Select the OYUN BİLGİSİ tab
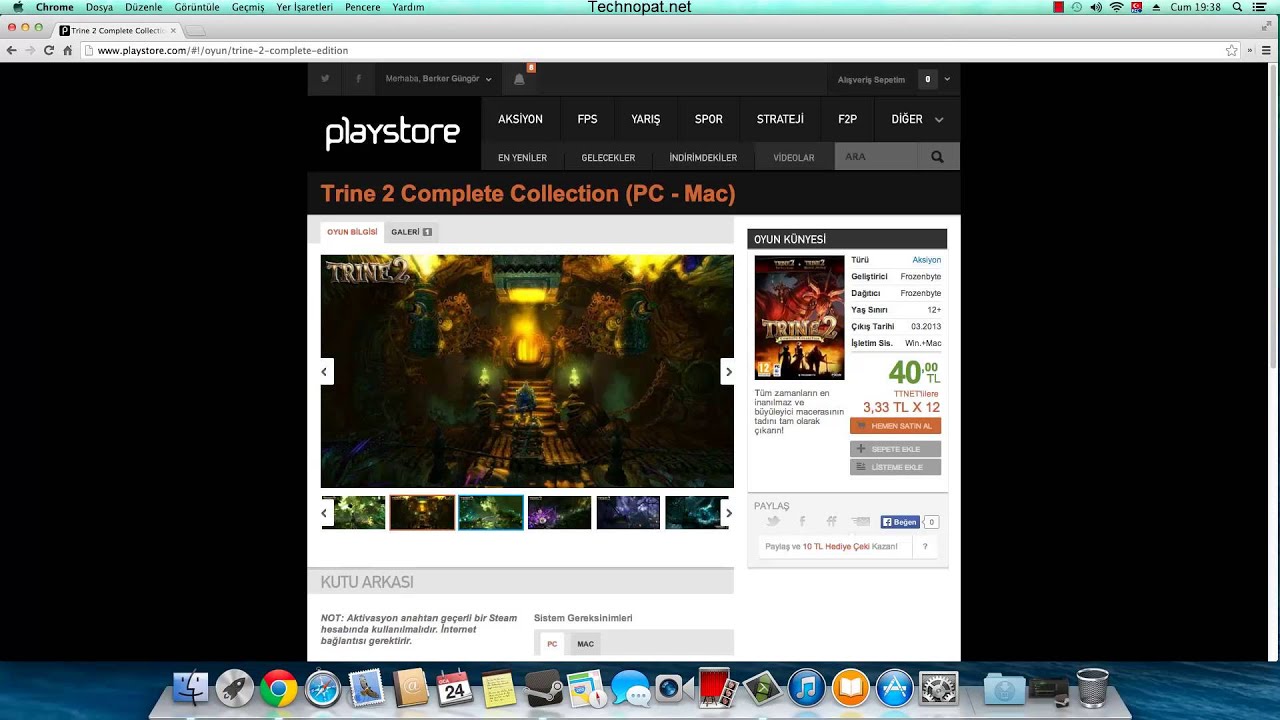1280x720 pixels. (352, 232)
